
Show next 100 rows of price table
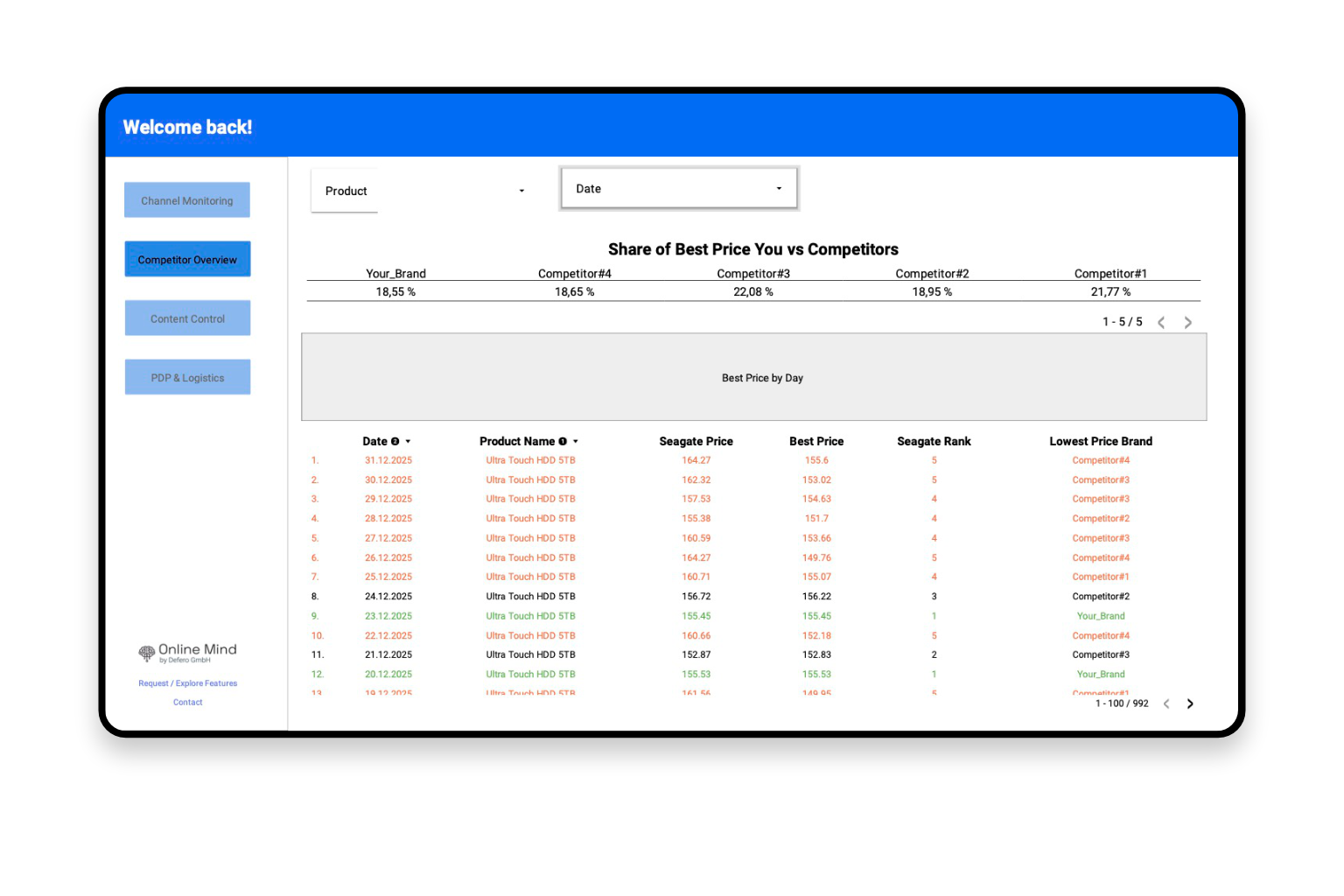1190,703
